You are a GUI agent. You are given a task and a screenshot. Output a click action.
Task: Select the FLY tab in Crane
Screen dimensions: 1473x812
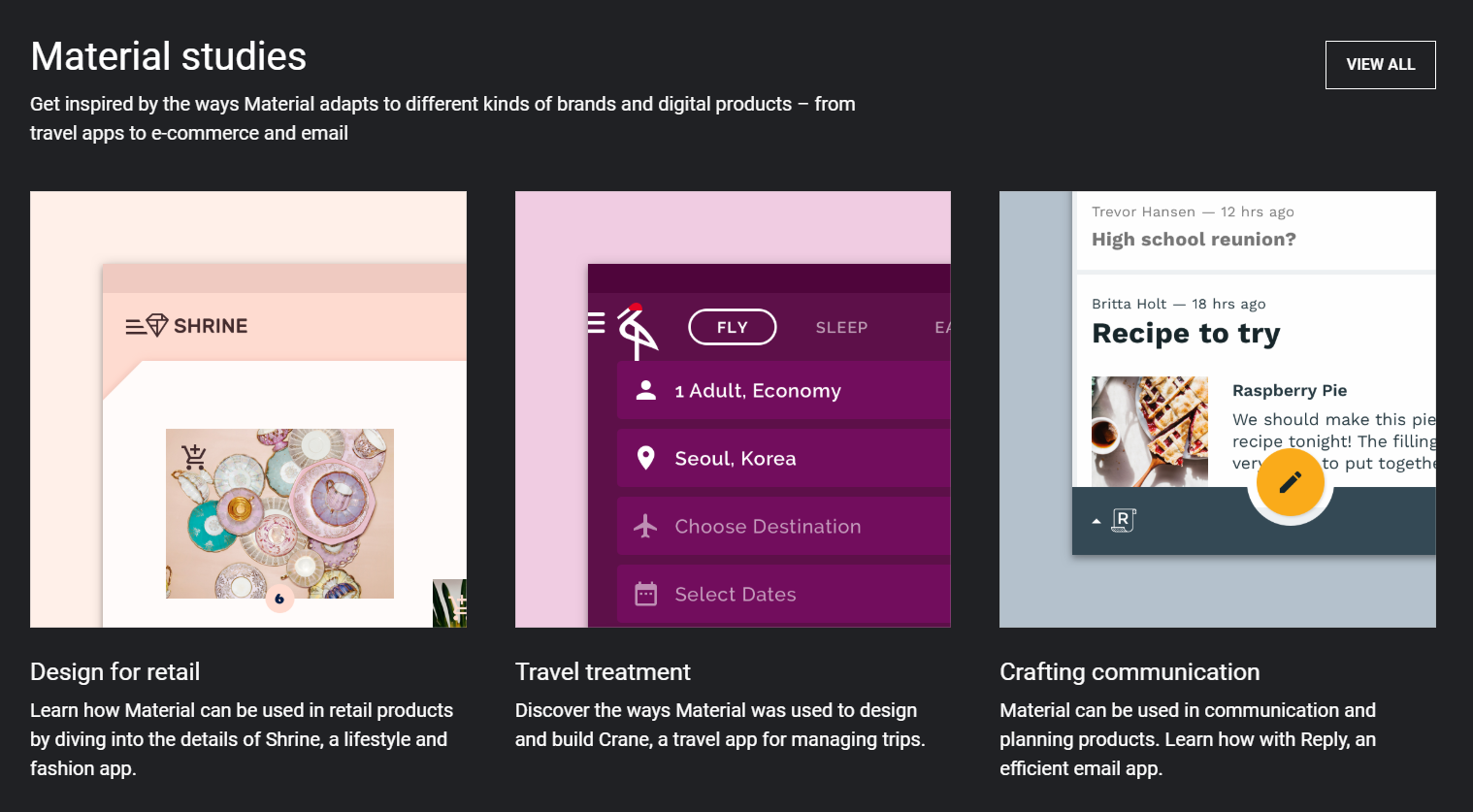(x=733, y=327)
